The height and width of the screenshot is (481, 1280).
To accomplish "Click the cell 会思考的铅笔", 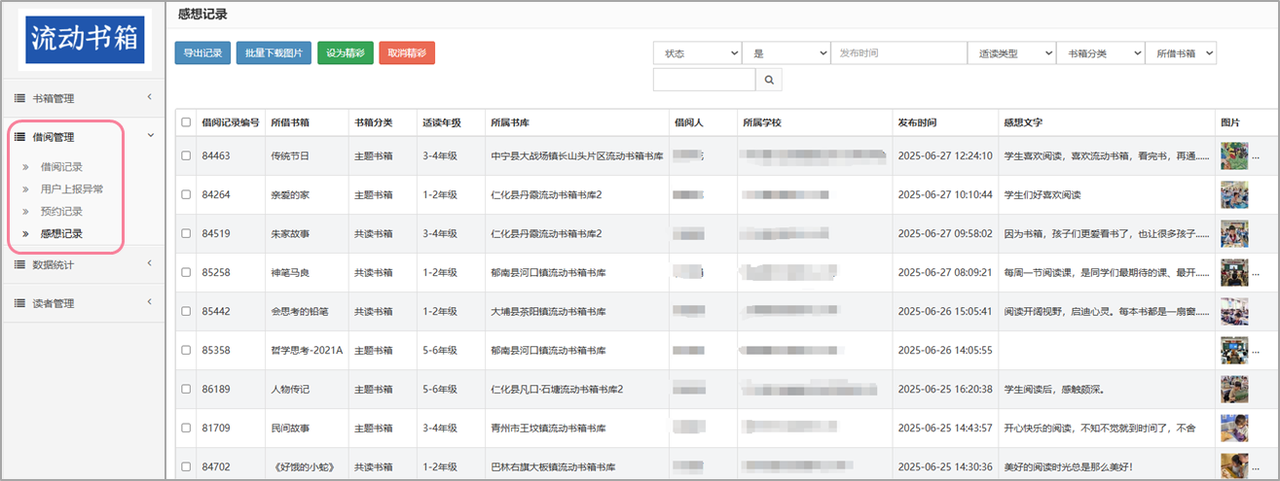I will coord(300,311).
